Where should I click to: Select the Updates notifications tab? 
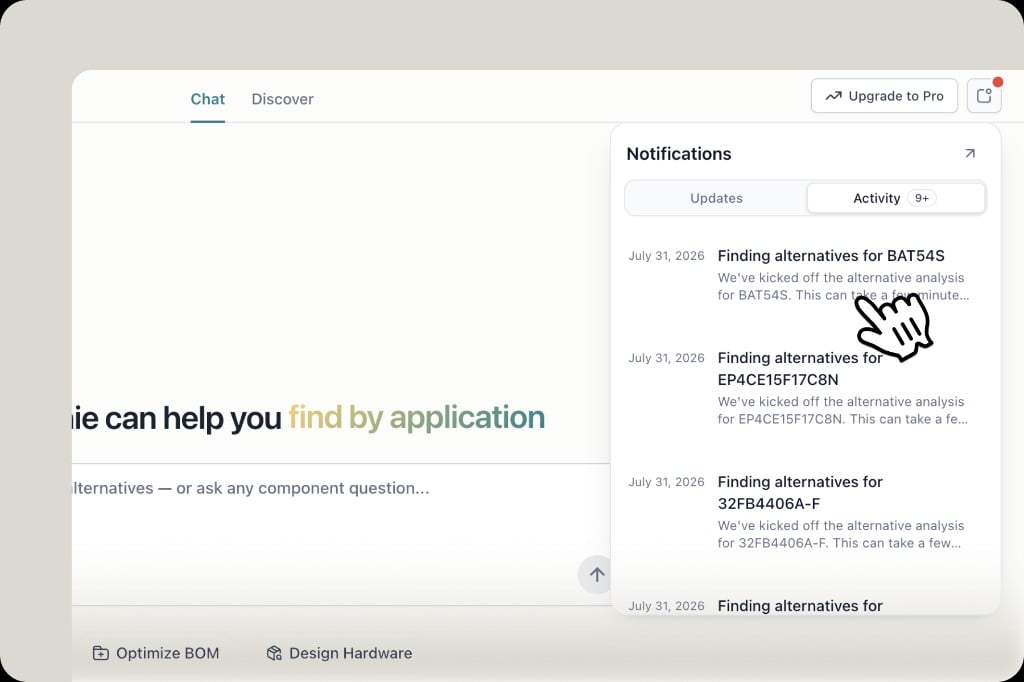pos(716,198)
